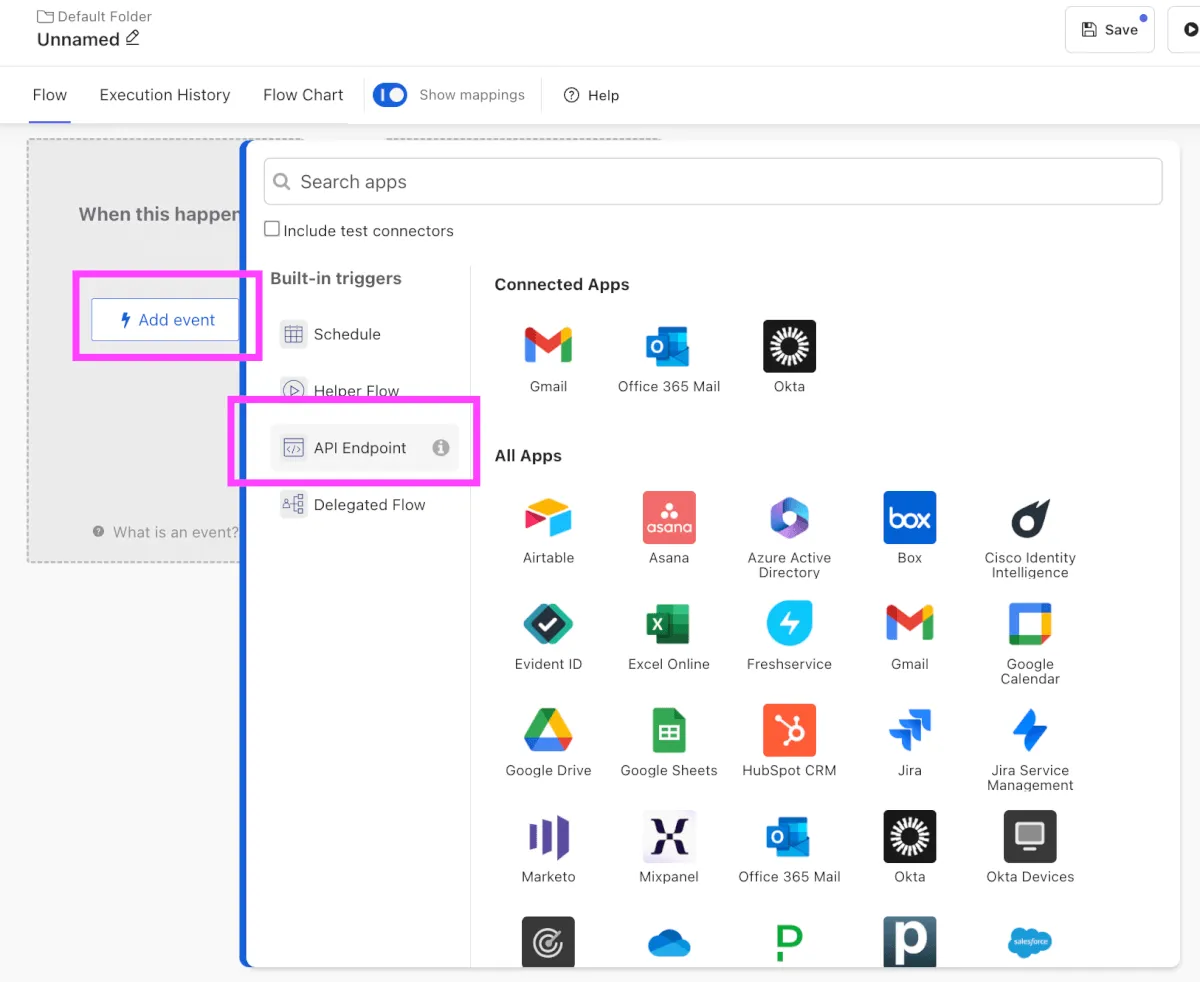Click Okta under Connected Apps
The width and height of the screenshot is (1200, 982).
(x=789, y=347)
